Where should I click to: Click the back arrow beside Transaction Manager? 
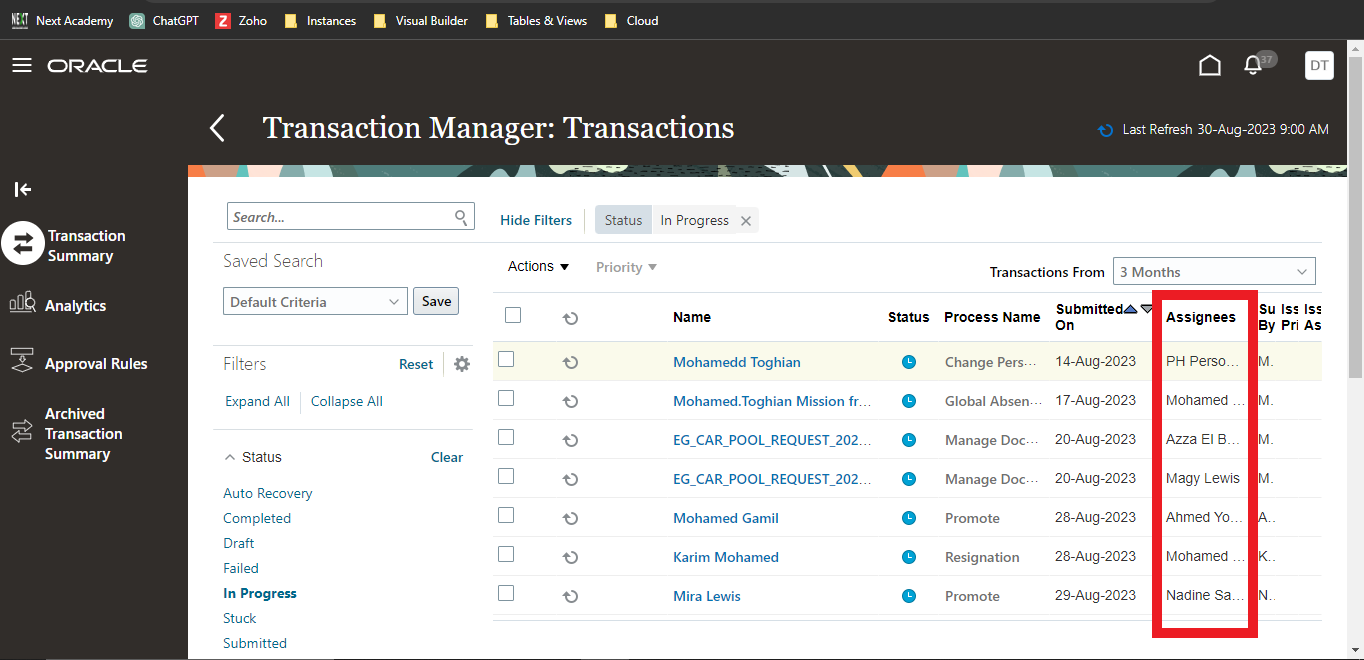tap(217, 128)
